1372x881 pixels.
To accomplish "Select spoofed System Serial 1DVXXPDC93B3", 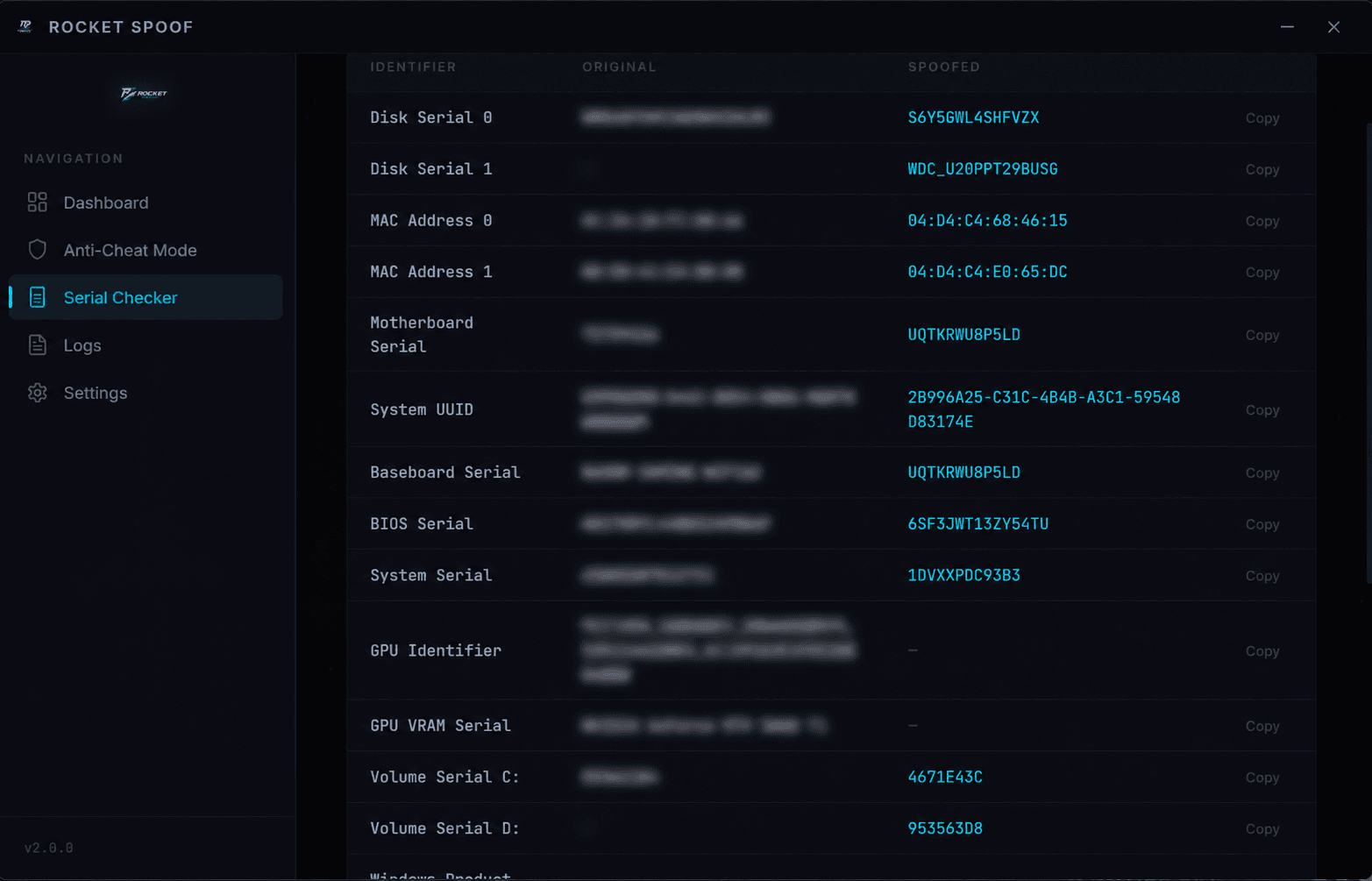I will [x=963, y=575].
